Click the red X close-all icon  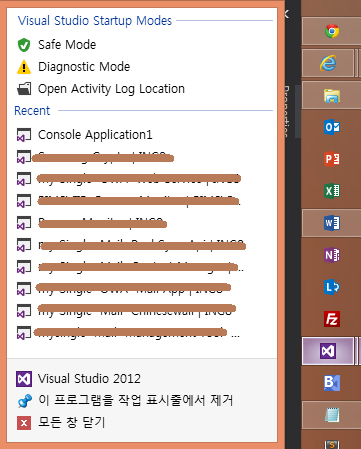click(24, 423)
